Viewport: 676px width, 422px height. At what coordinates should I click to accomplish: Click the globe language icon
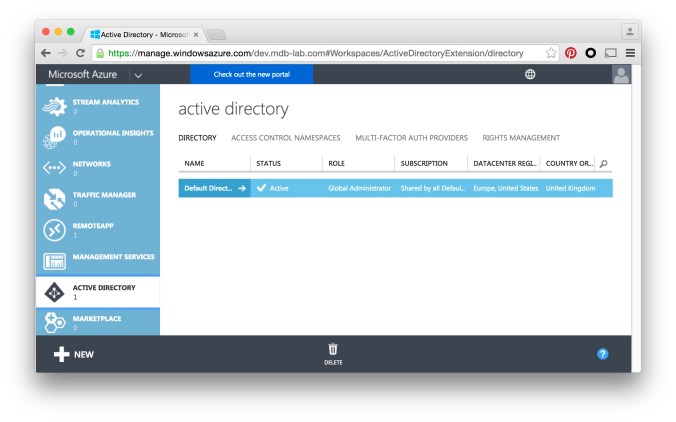click(530, 75)
